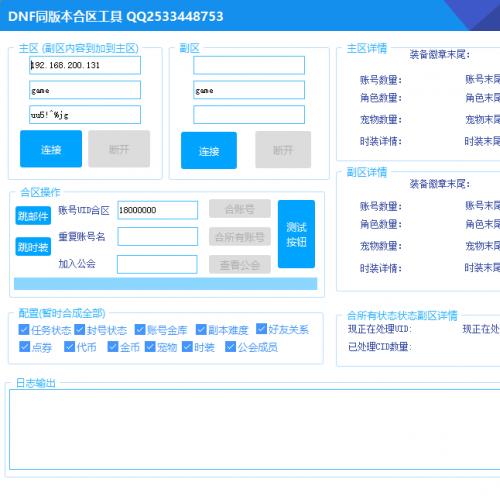This screenshot has height=500, width=500.
Task: Uncheck the 点券 checkbox
Action: [x=25, y=347]
